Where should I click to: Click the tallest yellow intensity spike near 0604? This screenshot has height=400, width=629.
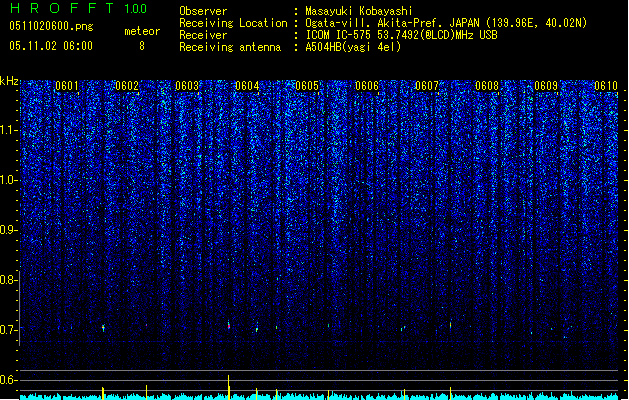coord(229,387)
